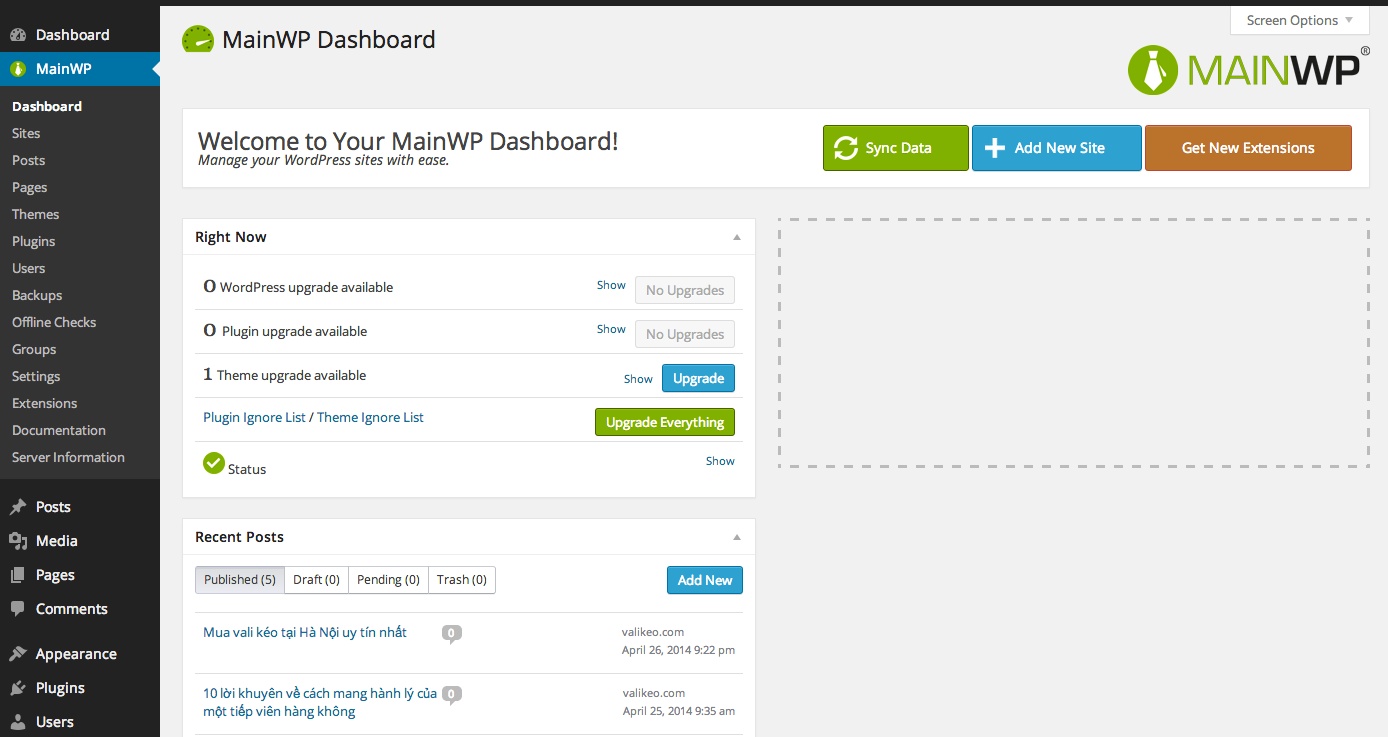This screenshot has height=737, width=1388.
Task: Open Themes in MainWP menu
Action: coord(35,214)
